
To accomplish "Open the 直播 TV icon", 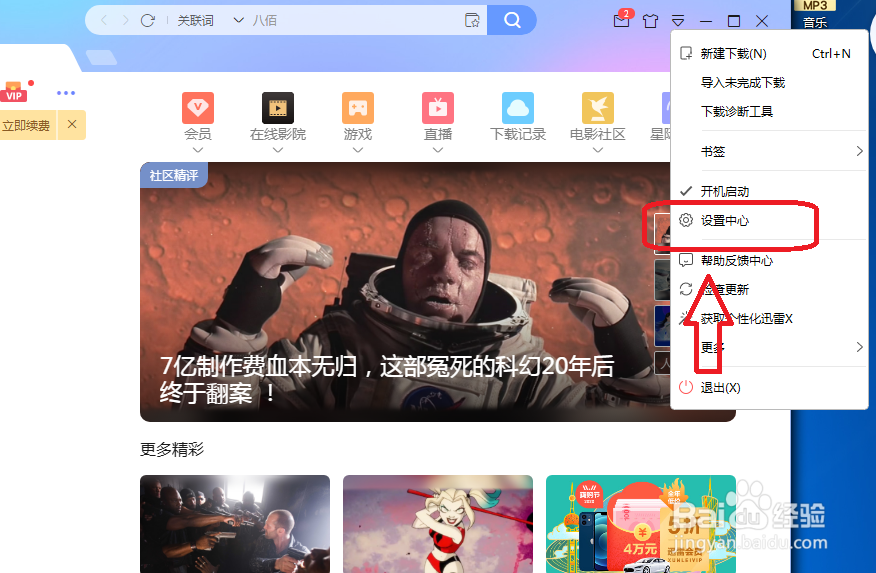I will pos(437,108).
